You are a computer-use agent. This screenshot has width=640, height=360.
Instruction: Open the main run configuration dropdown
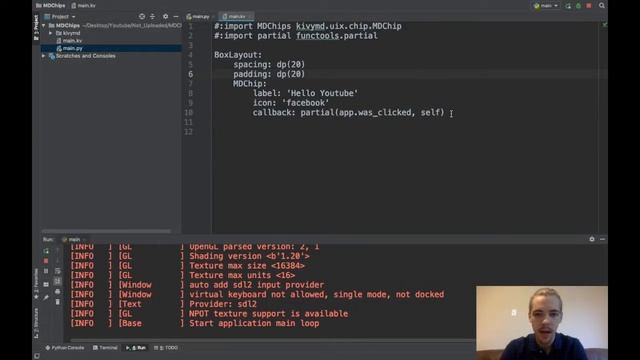[546, 6]
